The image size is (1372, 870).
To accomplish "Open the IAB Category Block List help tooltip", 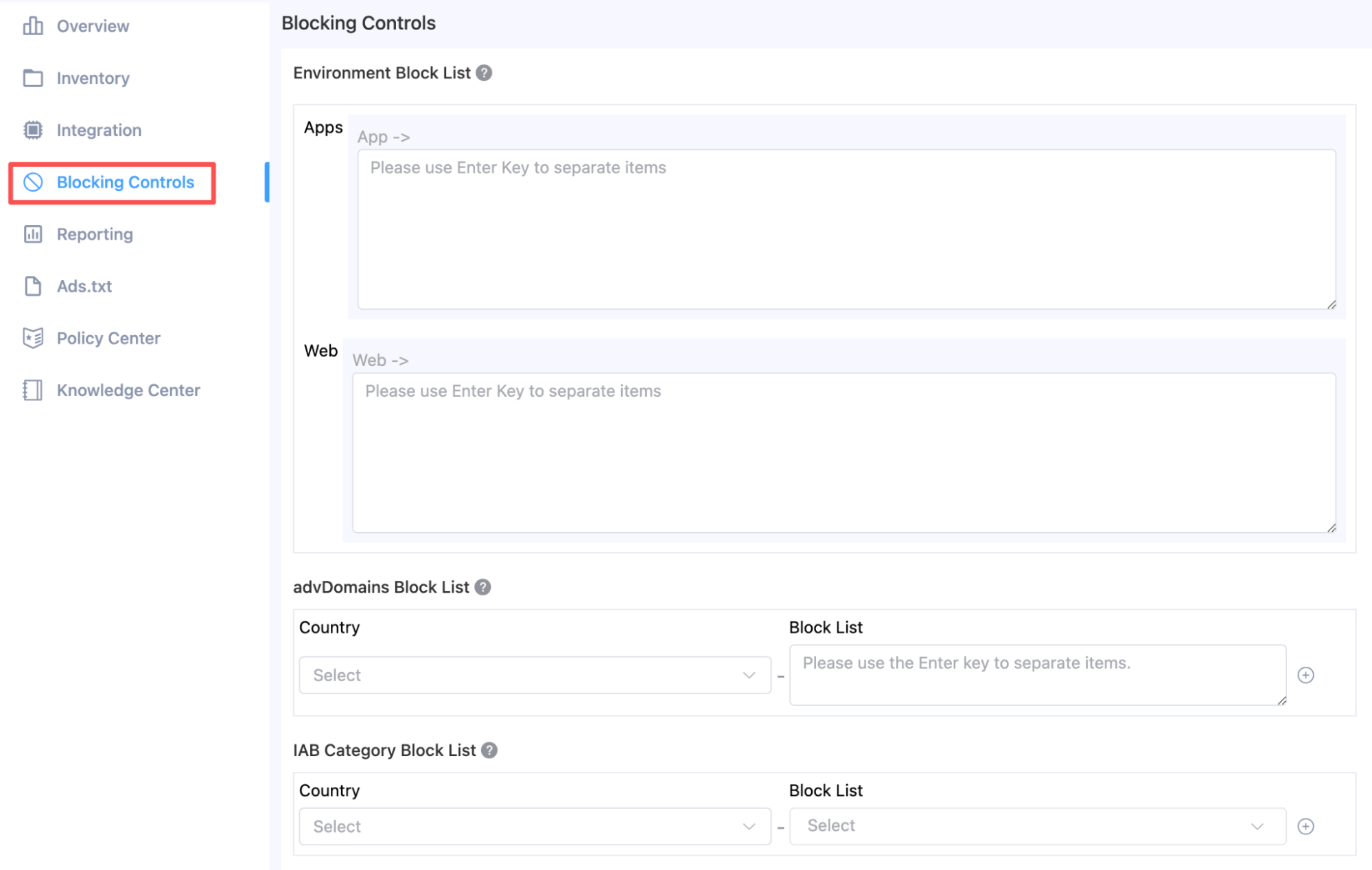I will click(x=489, y=751).
